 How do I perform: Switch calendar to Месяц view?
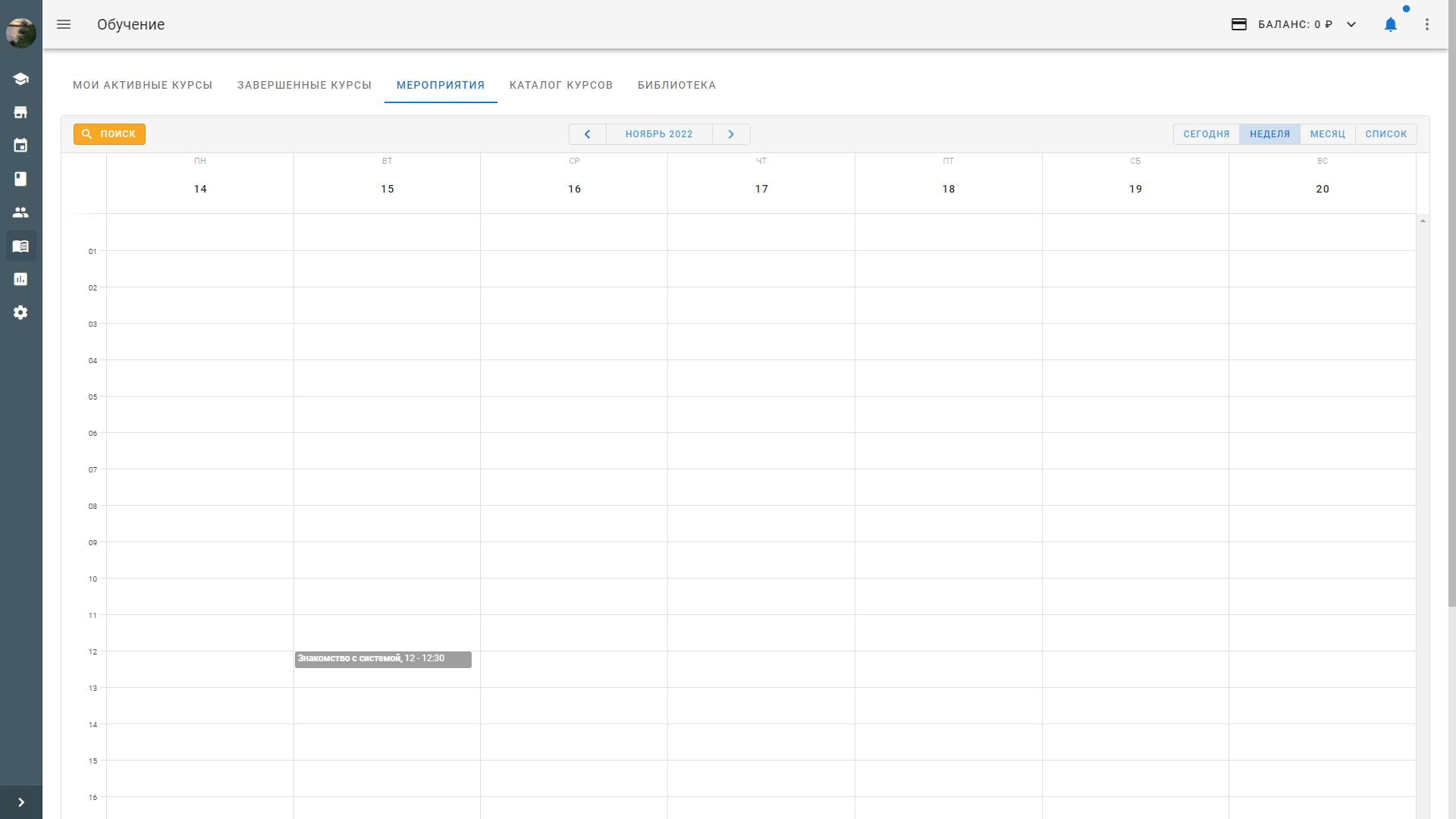[x=1327, y=134]
